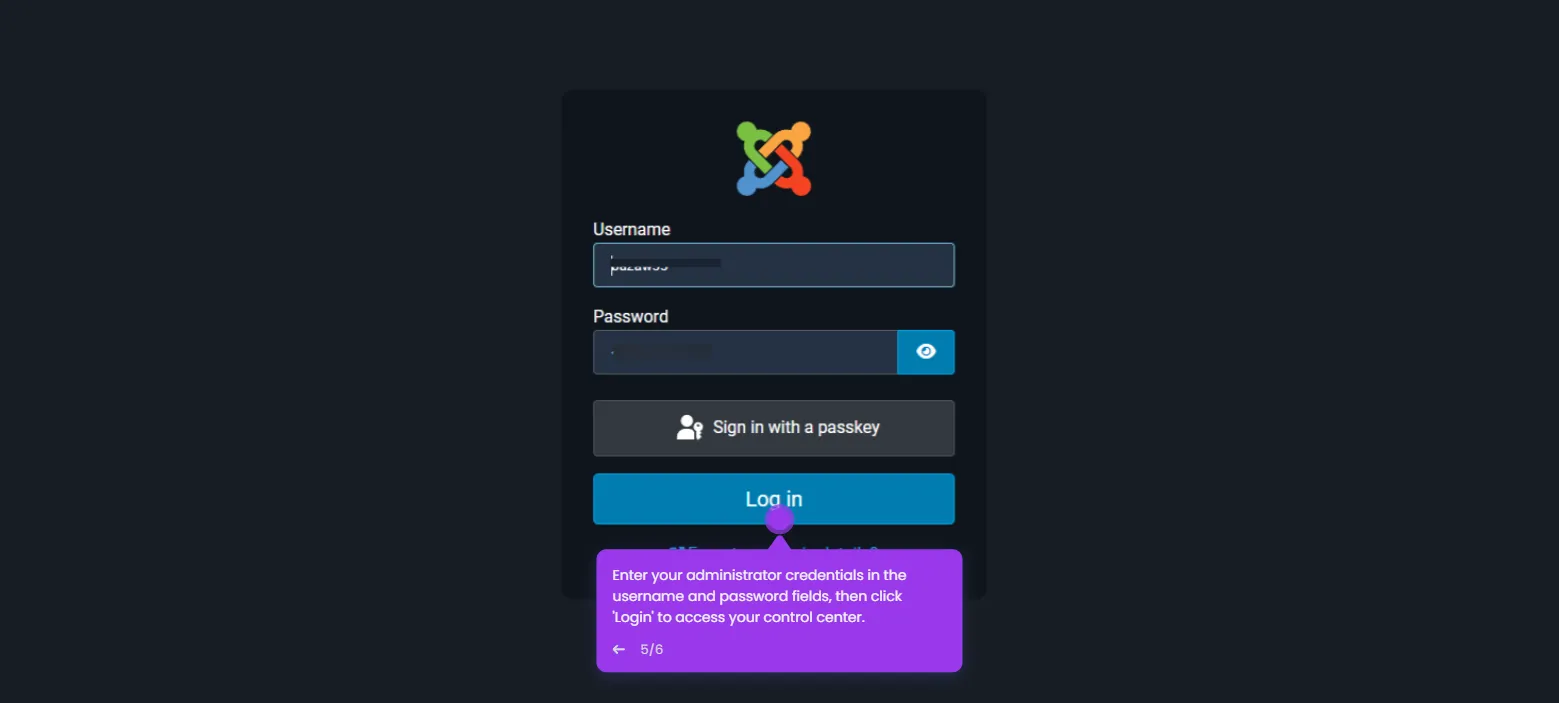The image size is (1559, 703).
Task: Click the tooltip's pointer triangle
Action: (x=779, y=543)
